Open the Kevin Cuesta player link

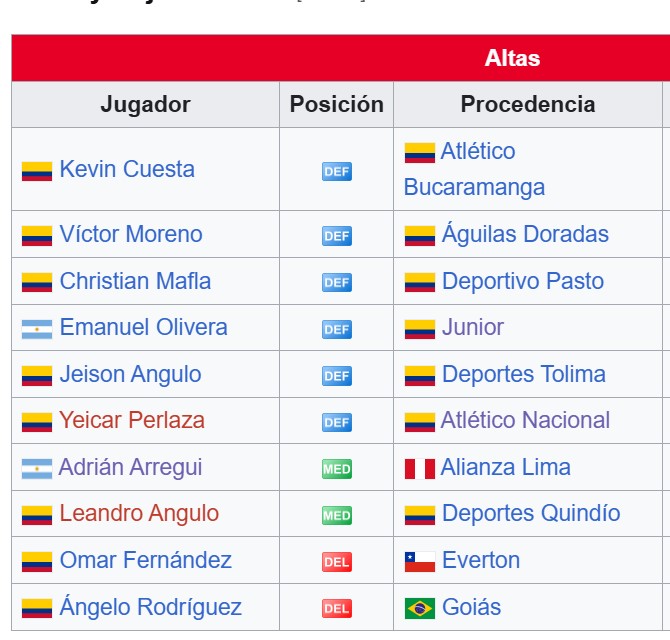point(127,169)
